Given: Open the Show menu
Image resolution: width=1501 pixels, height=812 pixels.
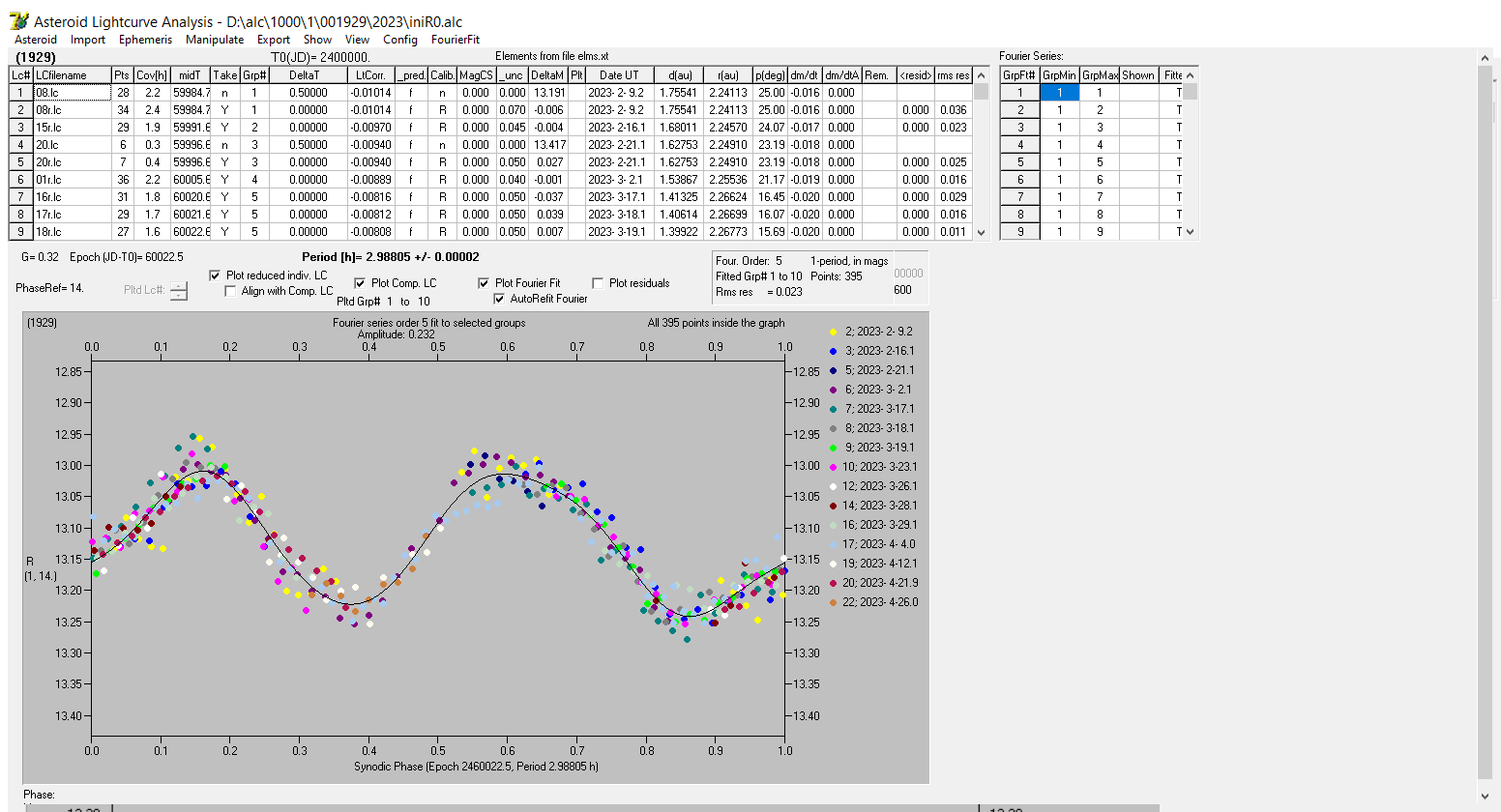Looking at the screenshot, I should click(317, 40).
